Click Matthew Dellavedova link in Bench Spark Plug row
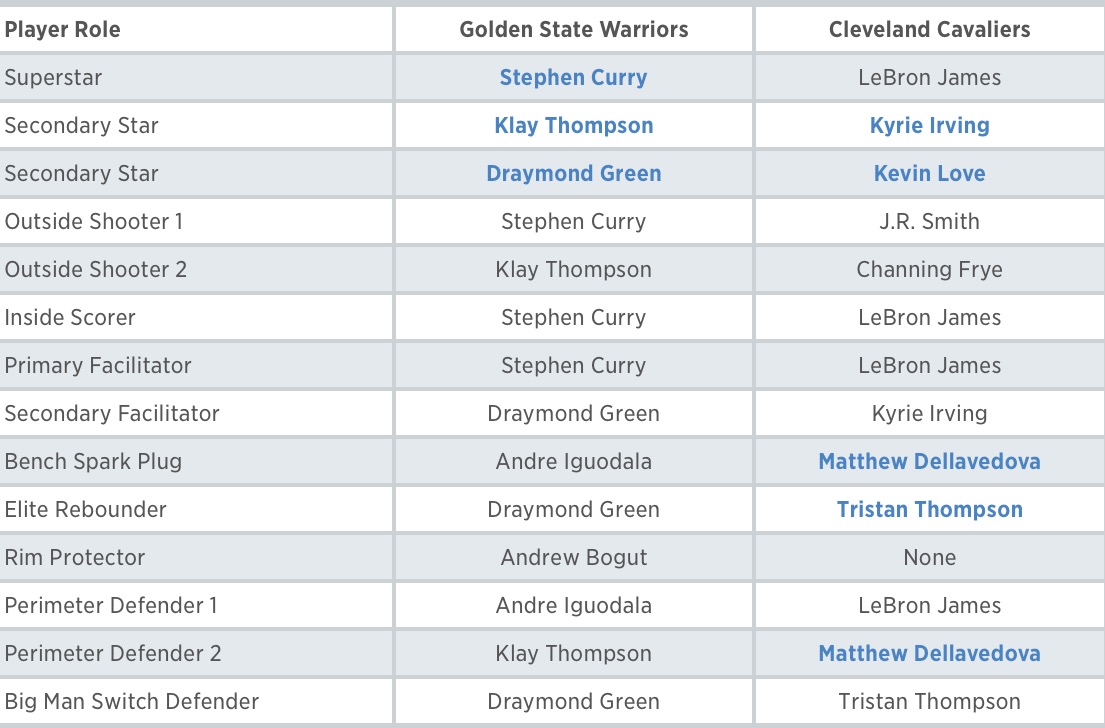1105x728 pixels. pyautogui.click(x=929, y=462)
